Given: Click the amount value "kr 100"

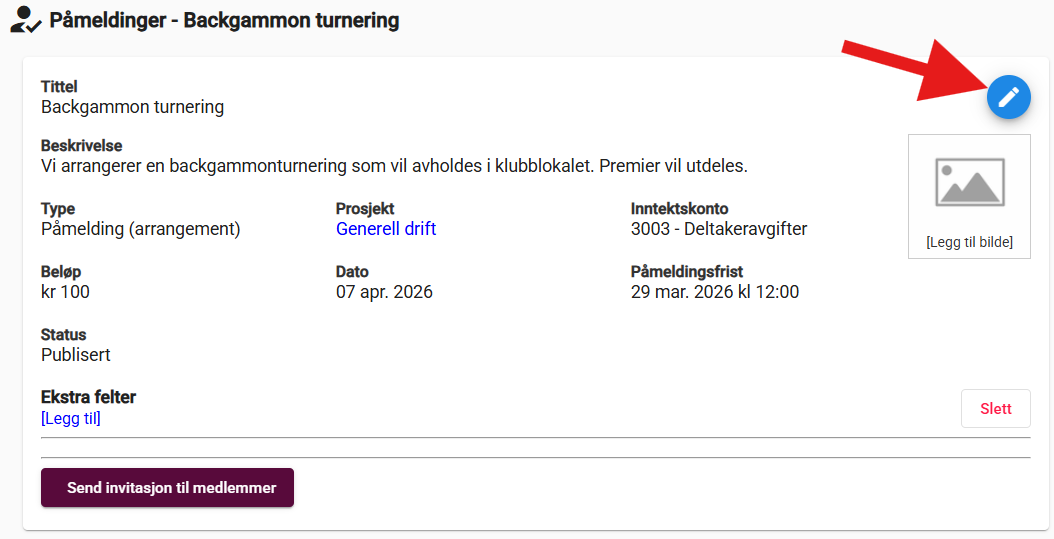Looking at the screenshot, I should tap(65, 292).
